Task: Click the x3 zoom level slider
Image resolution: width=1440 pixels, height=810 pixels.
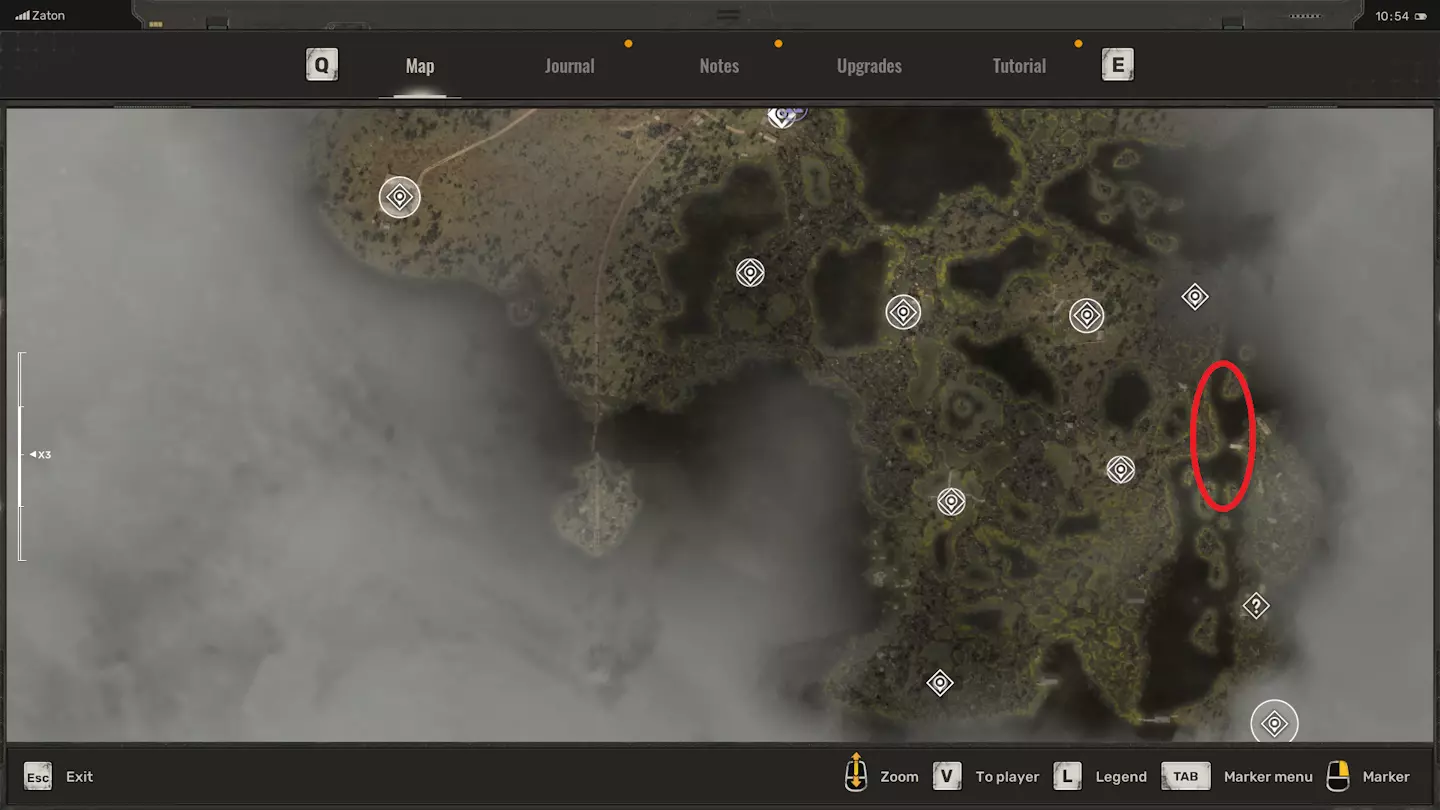Action: [x=22, y=455]
